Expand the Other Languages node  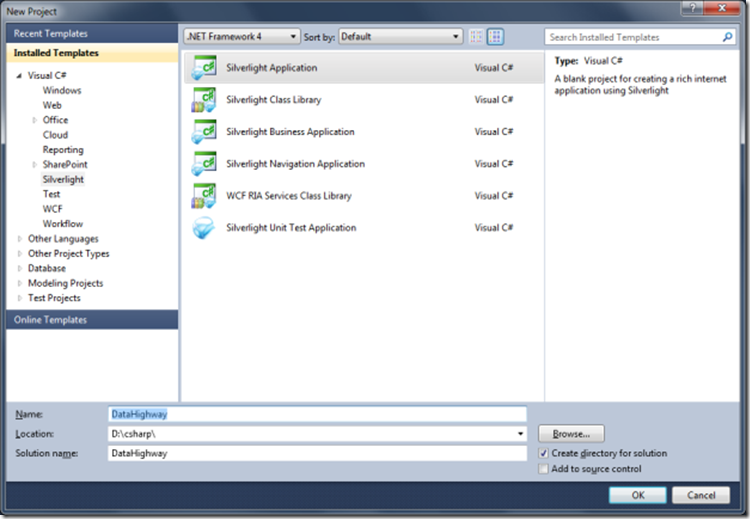20,239
